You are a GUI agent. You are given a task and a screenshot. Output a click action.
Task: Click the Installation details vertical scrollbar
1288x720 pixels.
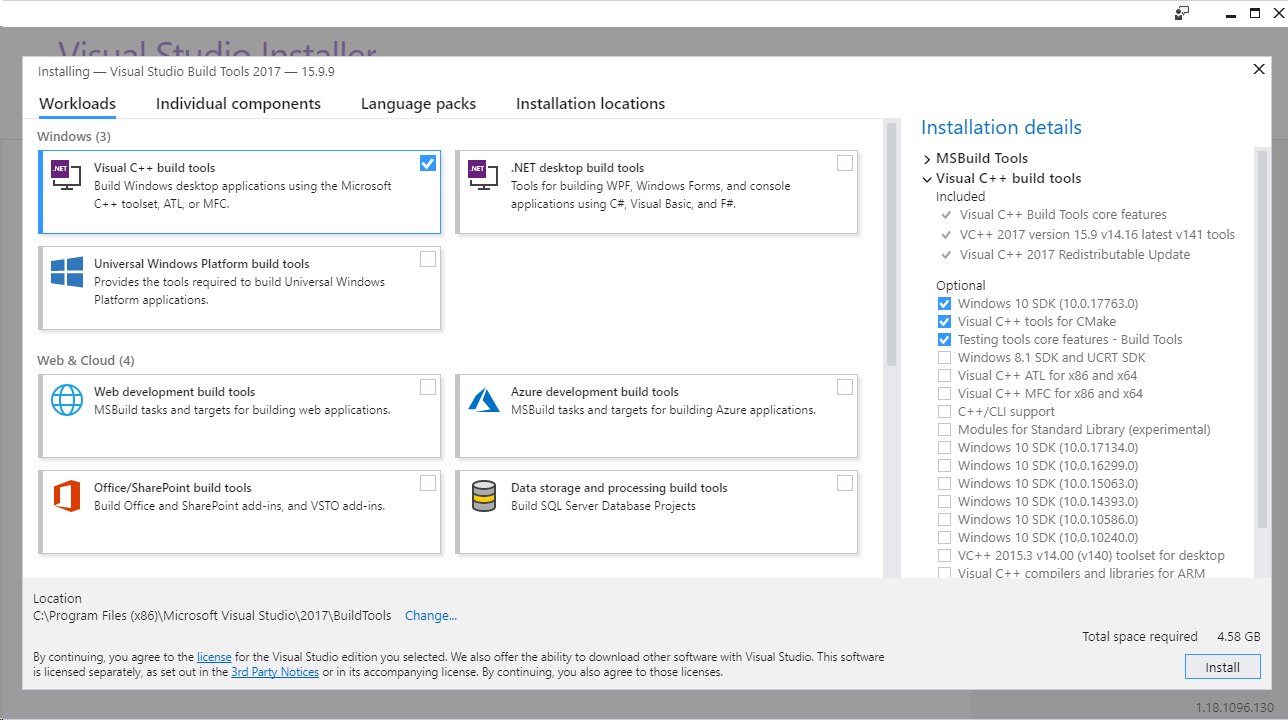(x=1260, y=340)
